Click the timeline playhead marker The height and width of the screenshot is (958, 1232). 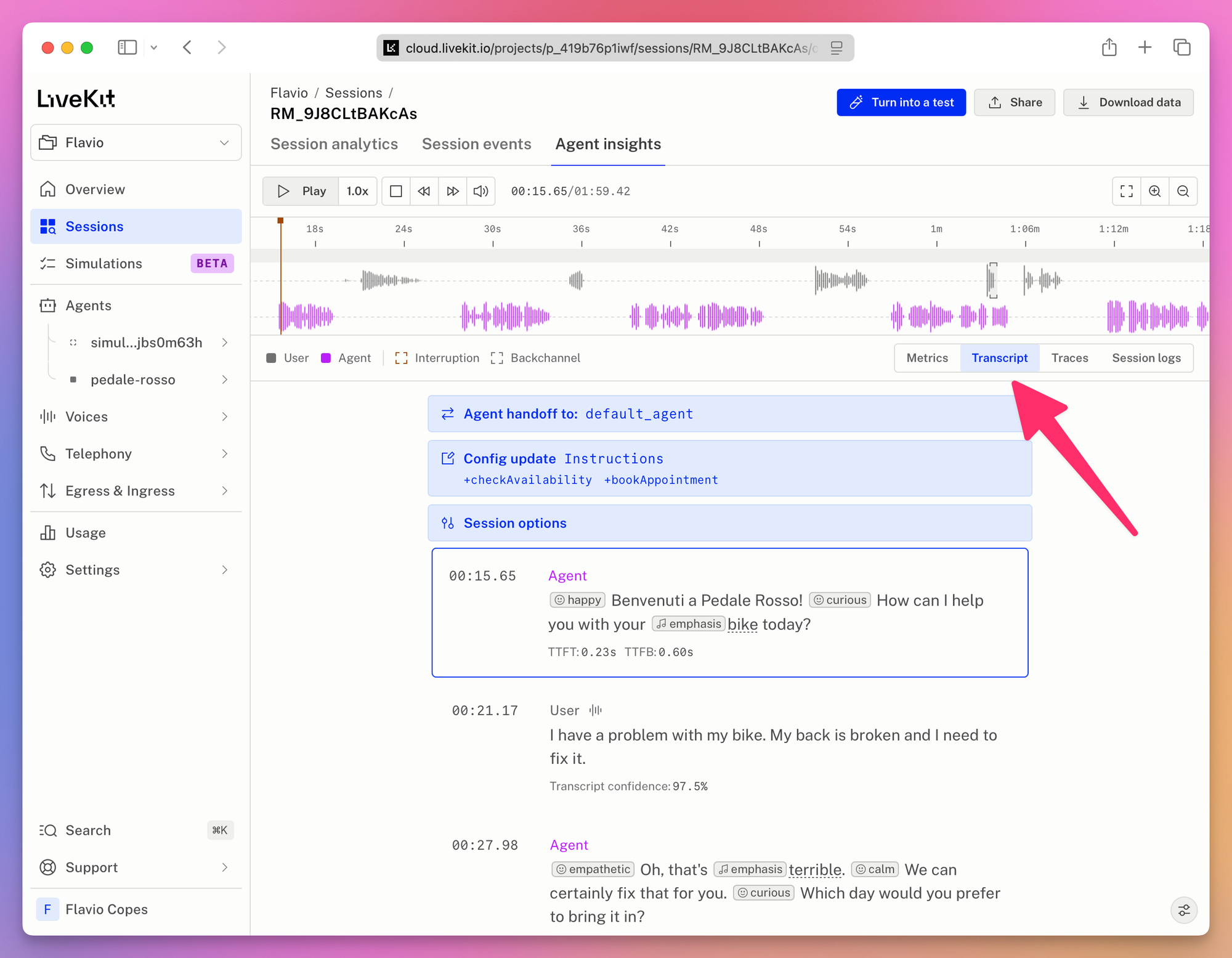[280, 221]
